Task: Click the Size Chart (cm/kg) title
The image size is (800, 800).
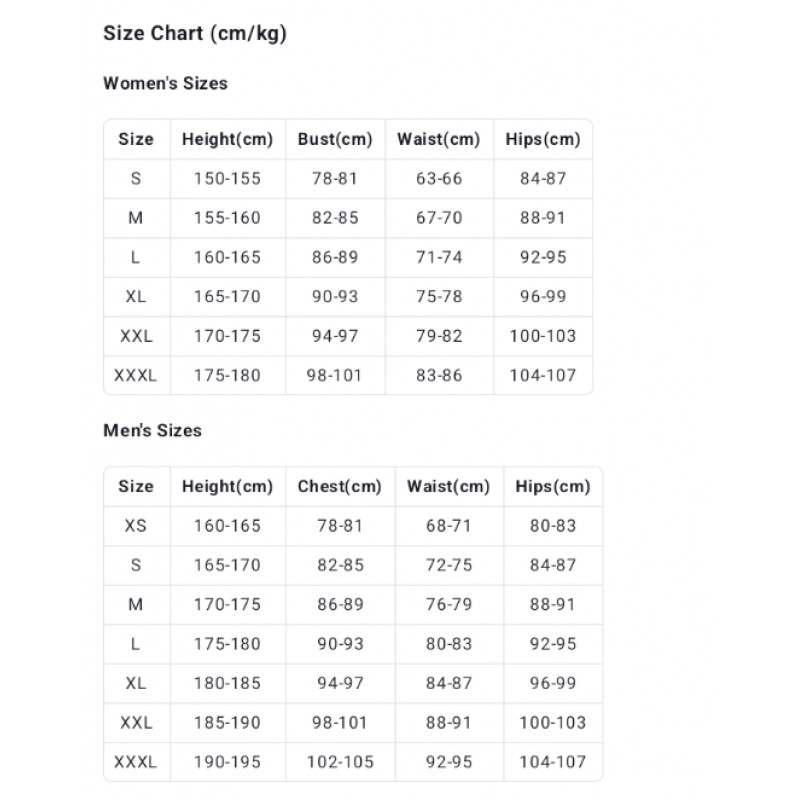Action: click(195, 34)
